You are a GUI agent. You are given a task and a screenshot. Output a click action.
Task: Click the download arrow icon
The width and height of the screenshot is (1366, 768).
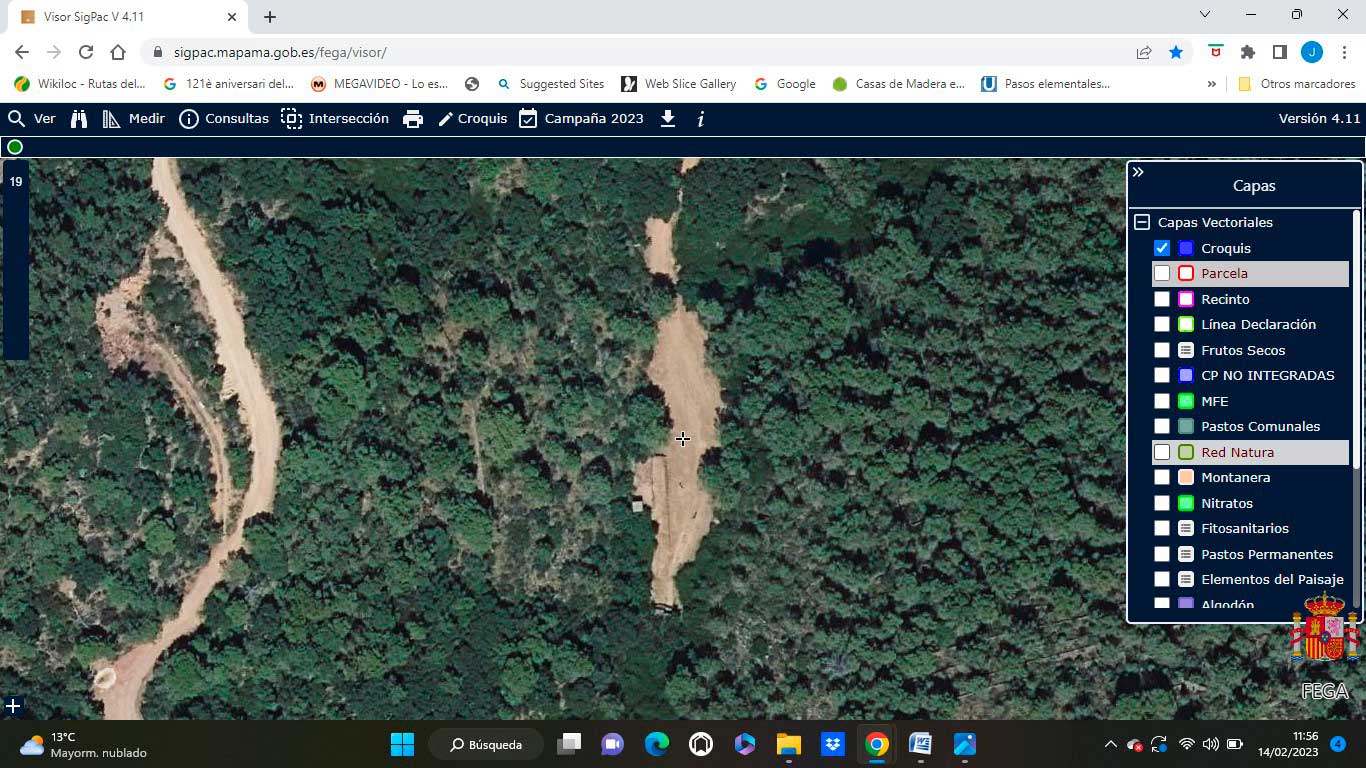pyautogui.click(x=668, y=119)
